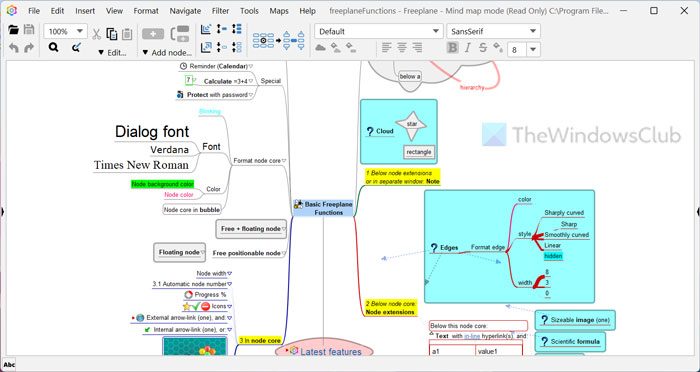
Task: Select the green Node background color node
Action: pyautogui.click(x=162, y=184)
